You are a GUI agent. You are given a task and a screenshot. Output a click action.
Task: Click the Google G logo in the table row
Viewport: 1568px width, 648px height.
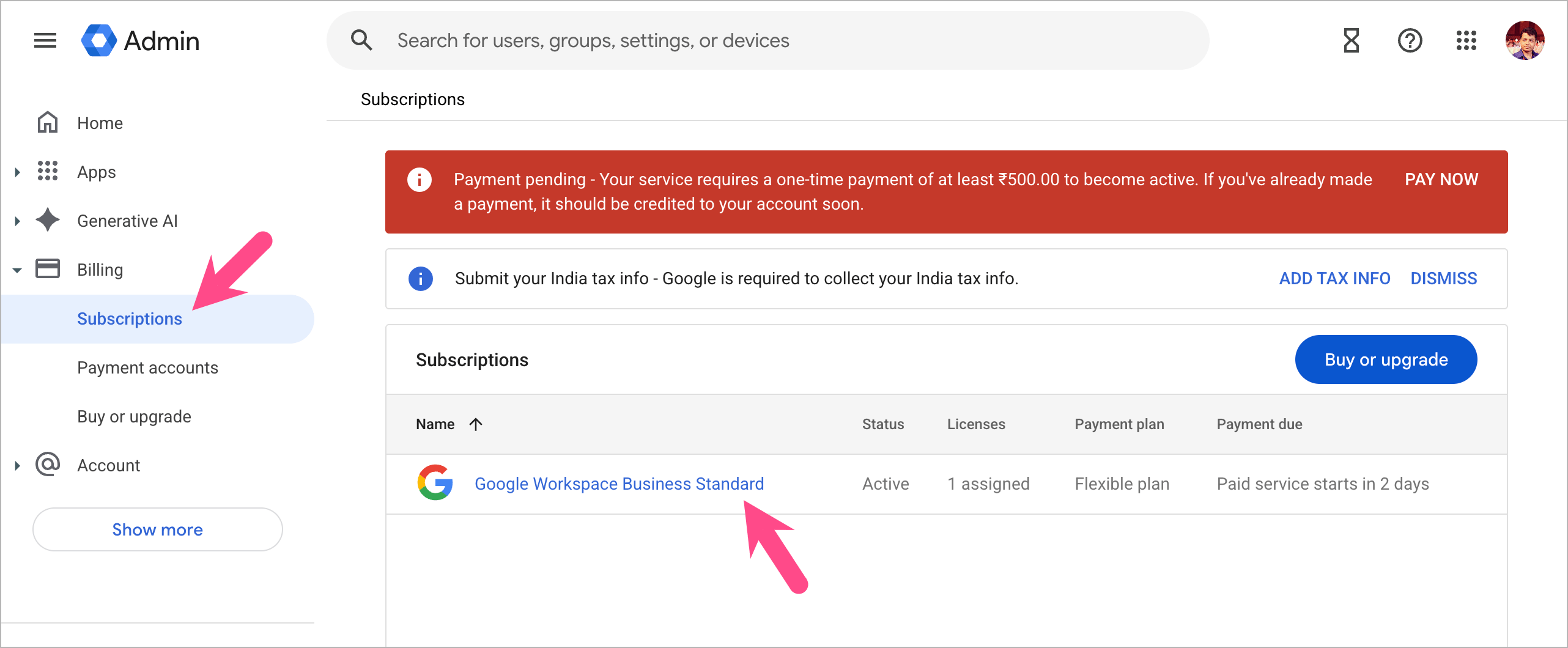[435, 483]
